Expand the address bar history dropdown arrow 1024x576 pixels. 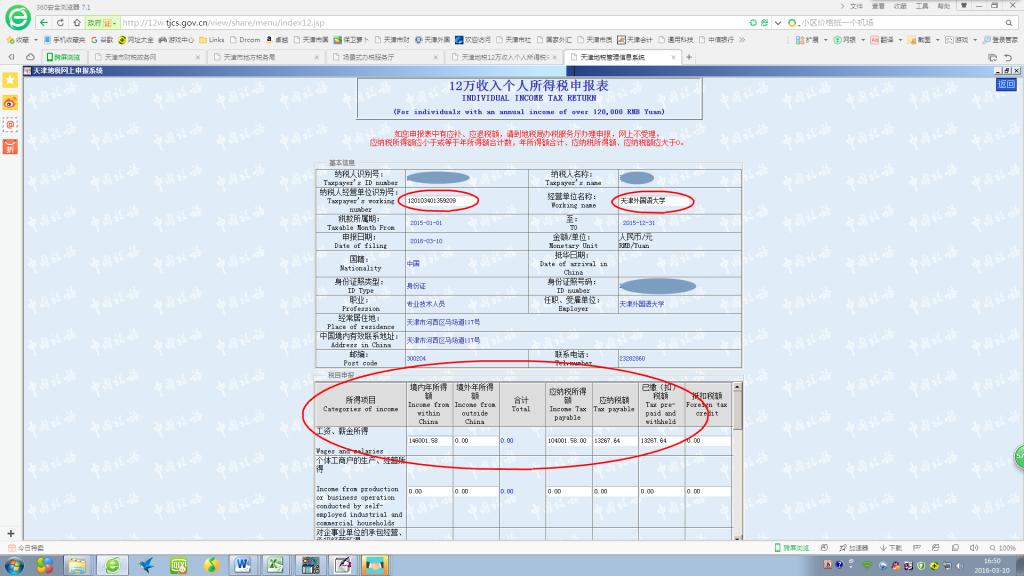pyautogui.click(x=778, y=23)
